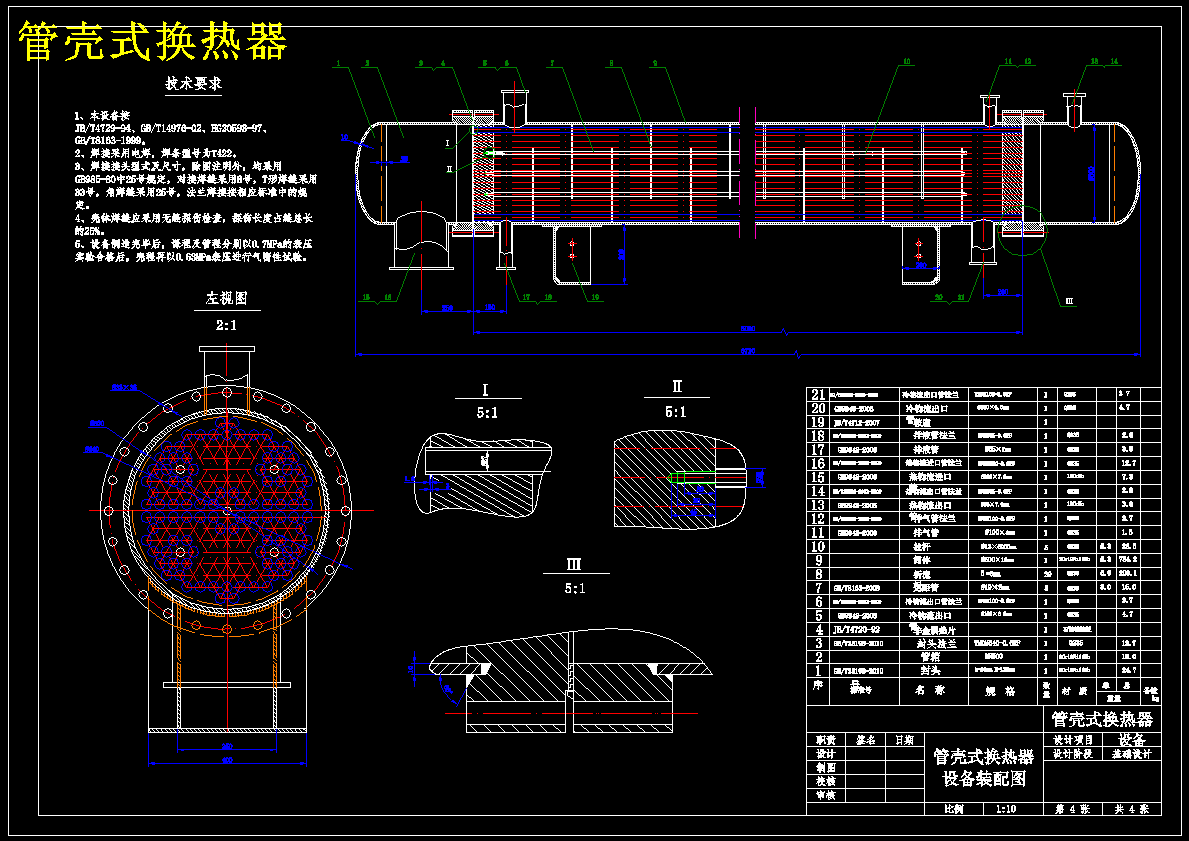Click the 左视图 view label
The width and height of the screenshot is (1189, 841).
(226, 299)
